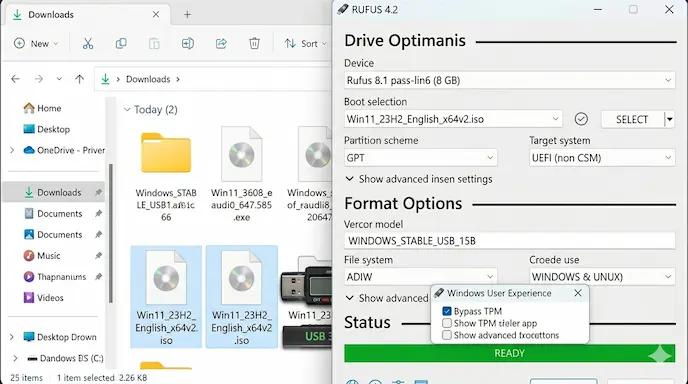Screen dimensions: 688x384
Task: Expand Show advanced insen settings in Rufus
Action: (x=419, y=179)
